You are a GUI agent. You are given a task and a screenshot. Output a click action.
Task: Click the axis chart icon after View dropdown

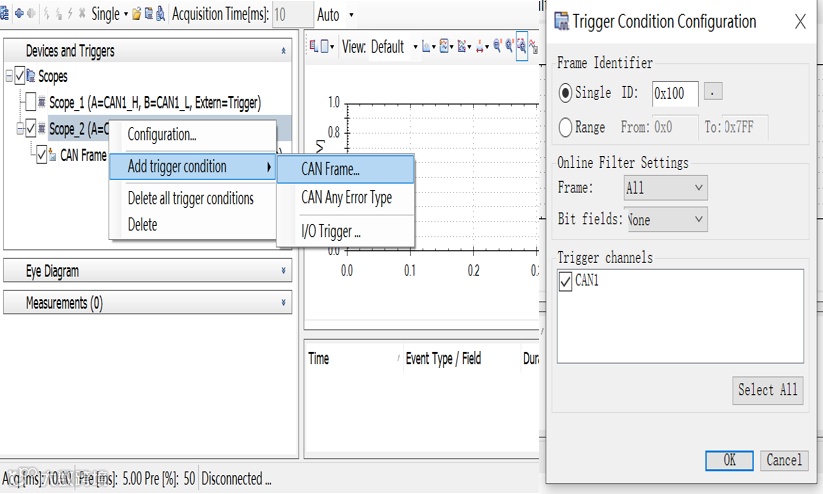click(426, 47)
